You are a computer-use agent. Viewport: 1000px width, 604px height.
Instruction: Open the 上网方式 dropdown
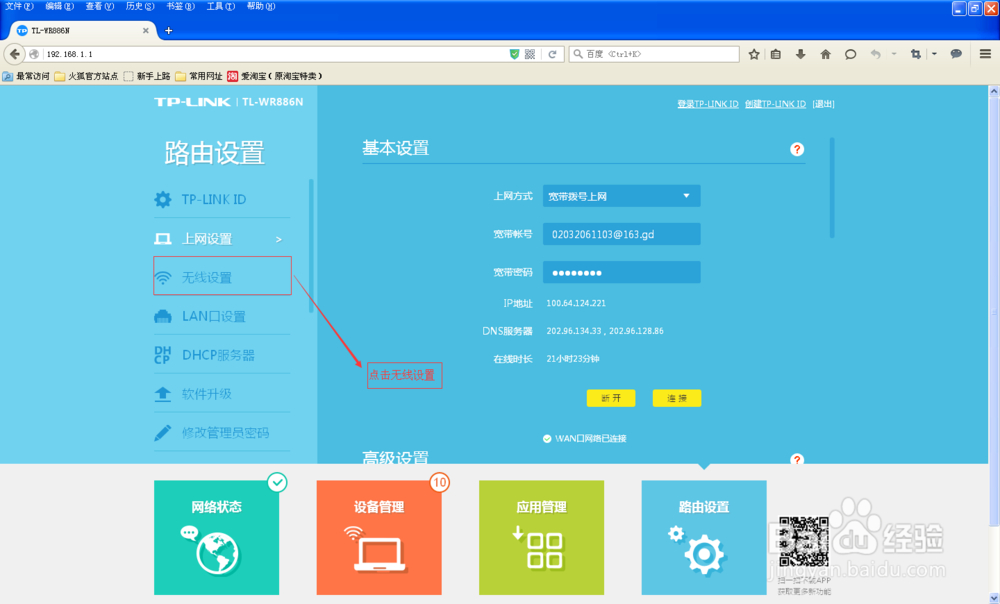pyautogui.click(x=621, y=196)
